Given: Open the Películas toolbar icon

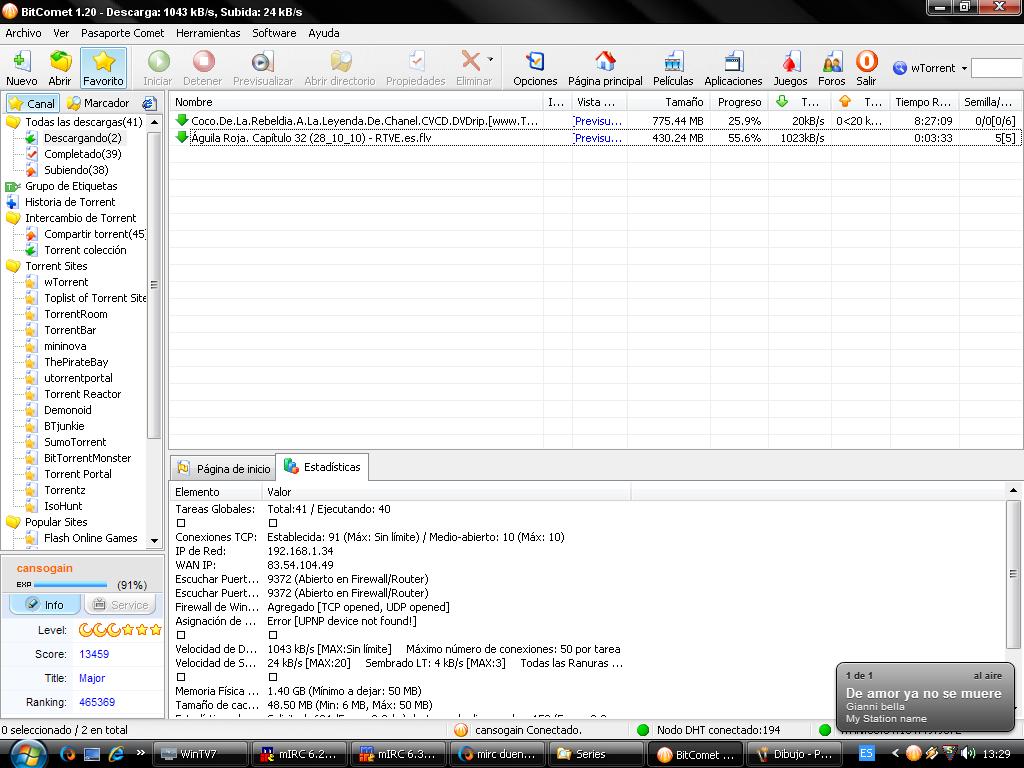Looking at the screenshot, I should tap(673, 67).
